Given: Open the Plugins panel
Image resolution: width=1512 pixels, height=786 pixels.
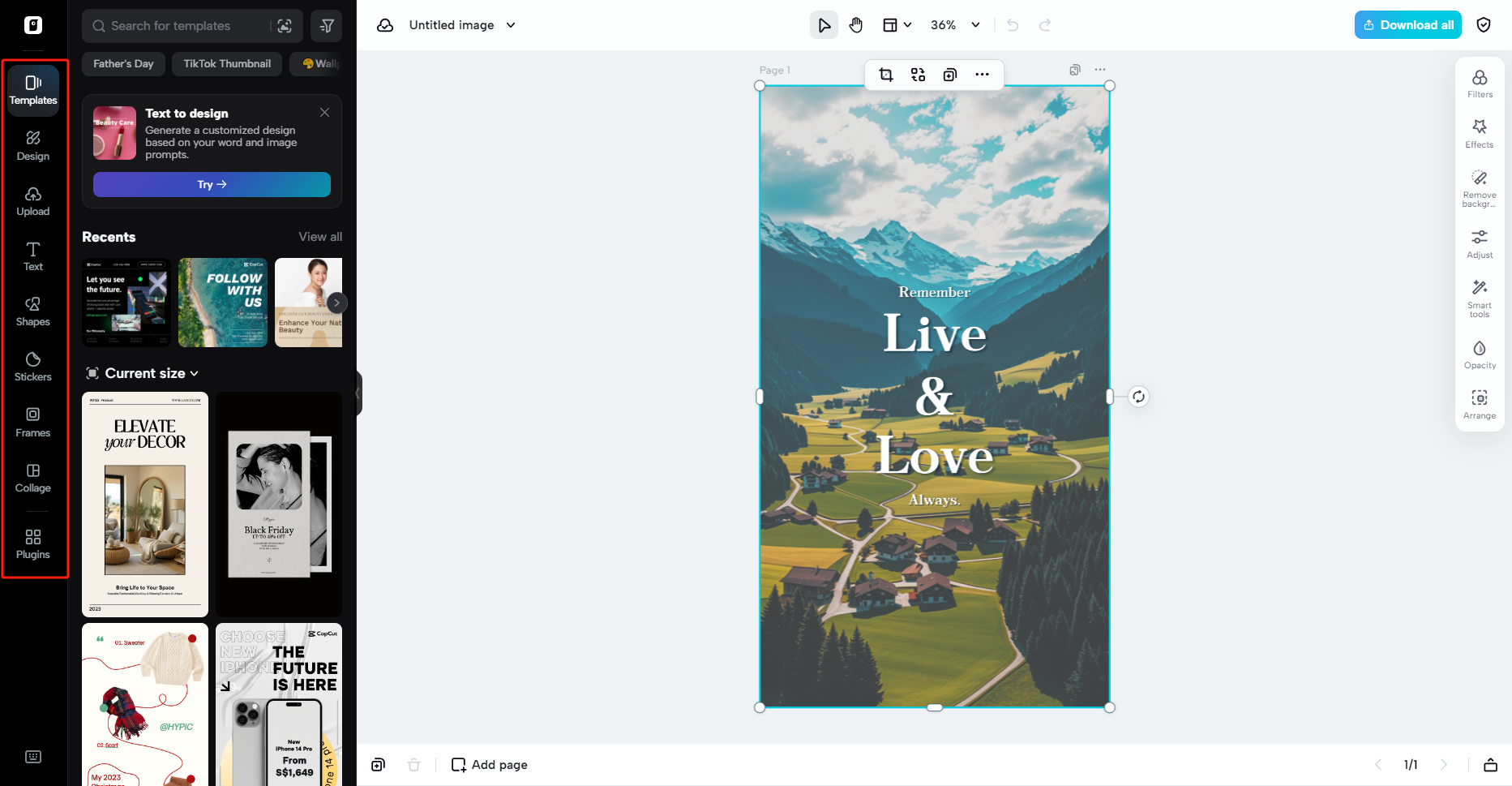Looking at the screenshot, I should click(x=33, y=544).
